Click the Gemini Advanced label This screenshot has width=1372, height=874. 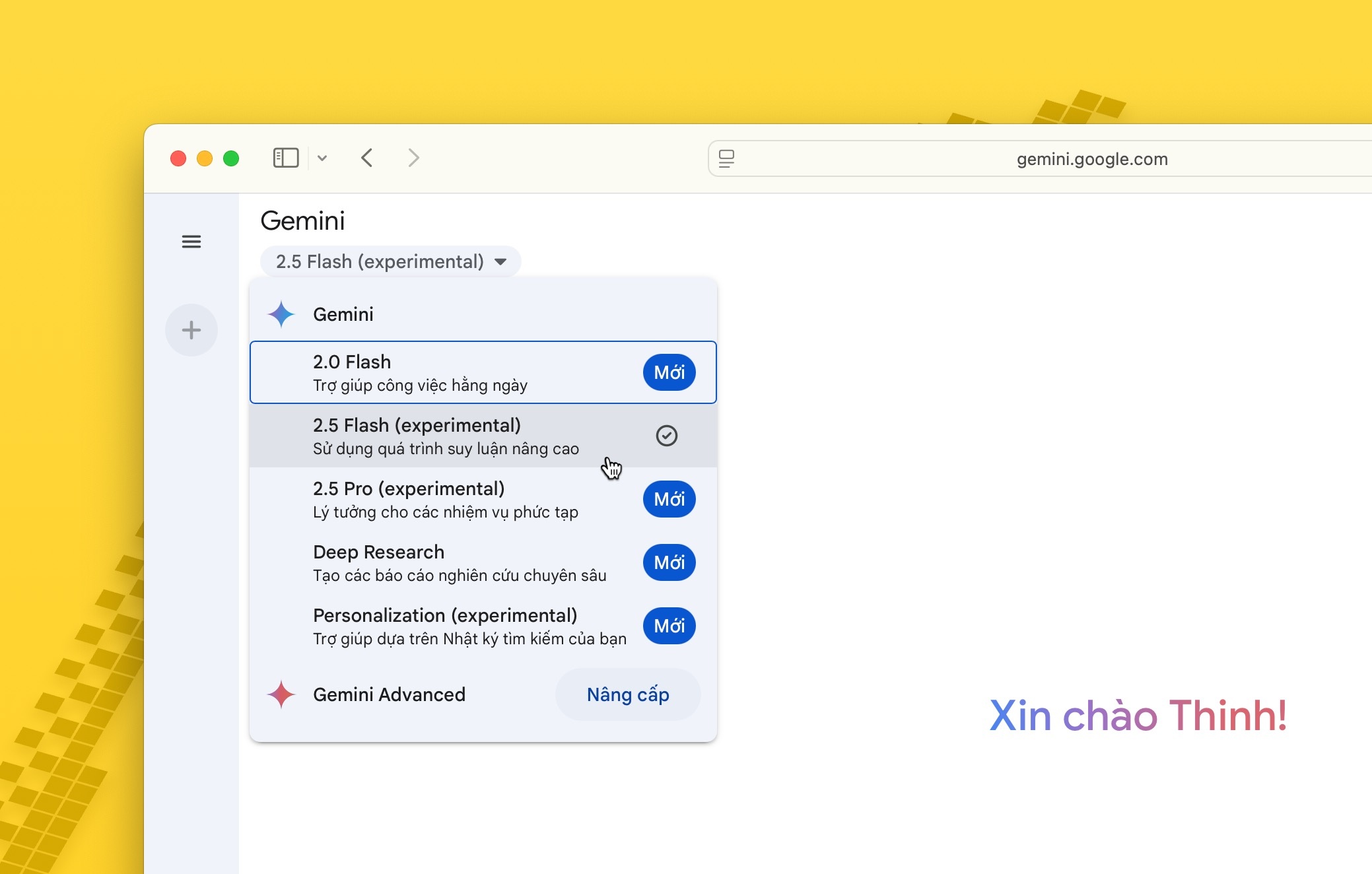(389, 694)
